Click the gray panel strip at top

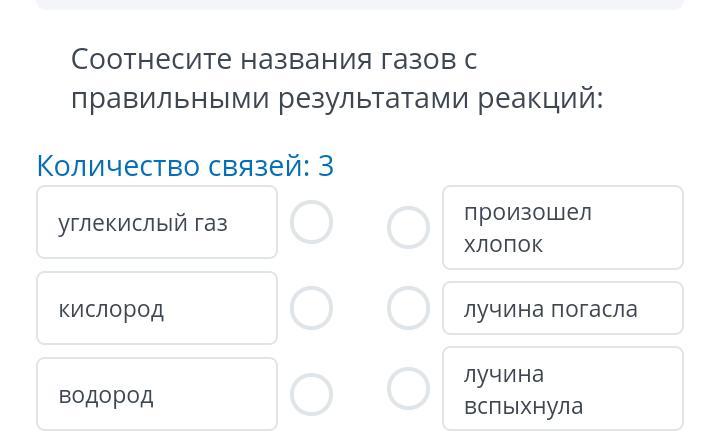tap(360, 4)
